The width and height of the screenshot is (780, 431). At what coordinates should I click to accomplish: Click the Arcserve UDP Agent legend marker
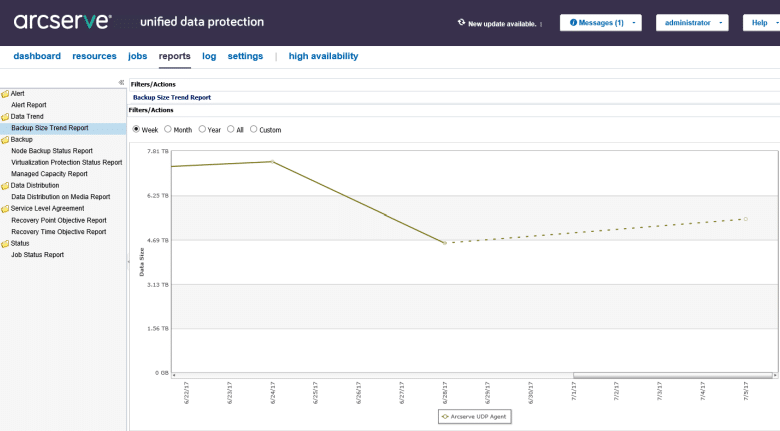click(445, 417)
